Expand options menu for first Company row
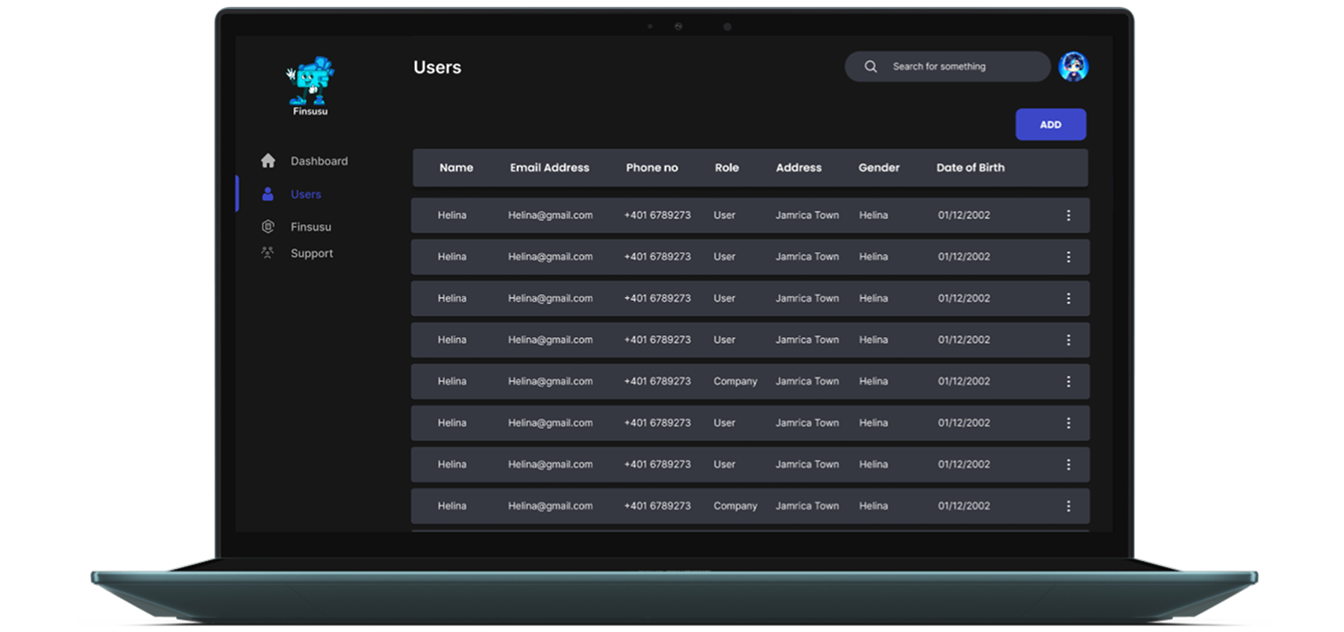Screen dimensions: 1344x632 (x=1068, y=381)
